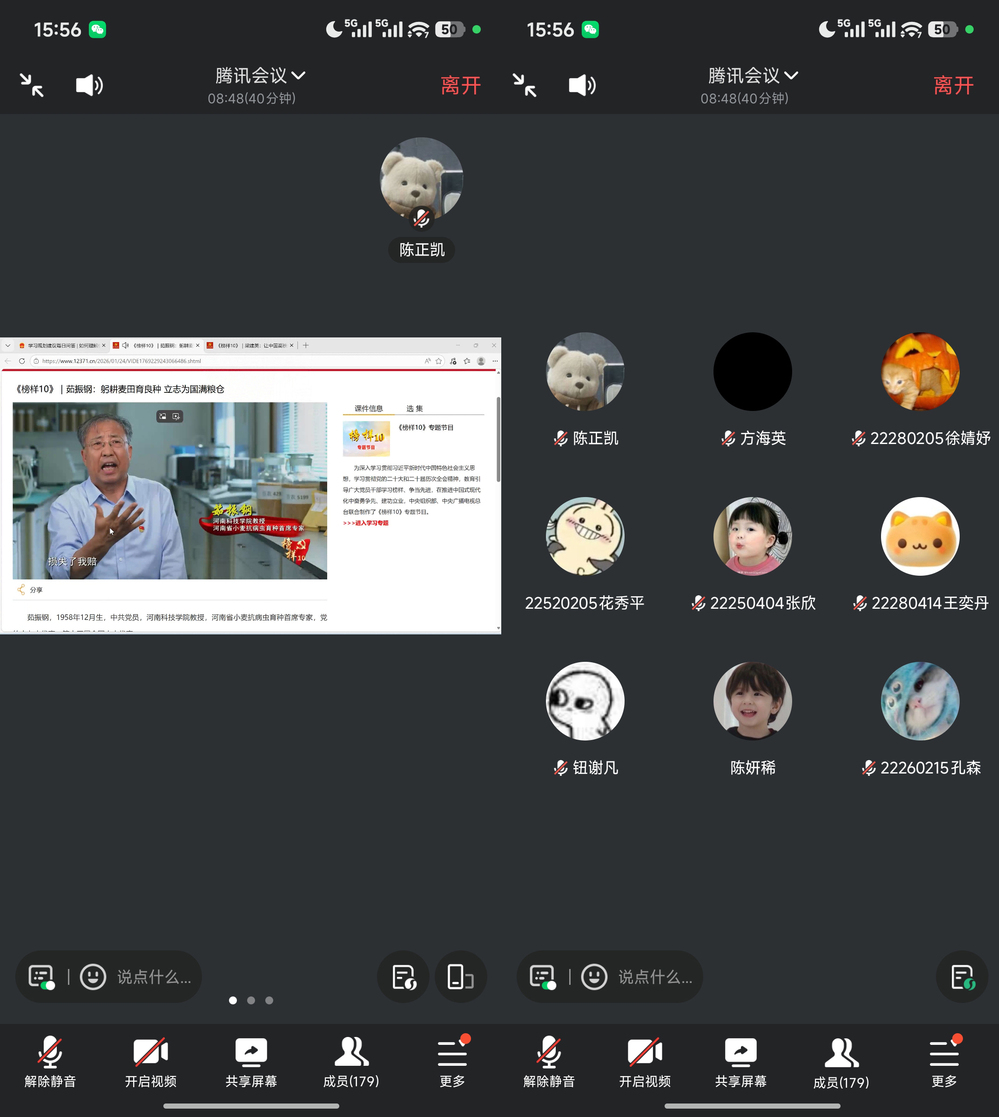Image resolution: width=999 pixels, height=1117 pixels.
Task: Open 更多 menu on the screen-share page
Action: coord(452,1062)
